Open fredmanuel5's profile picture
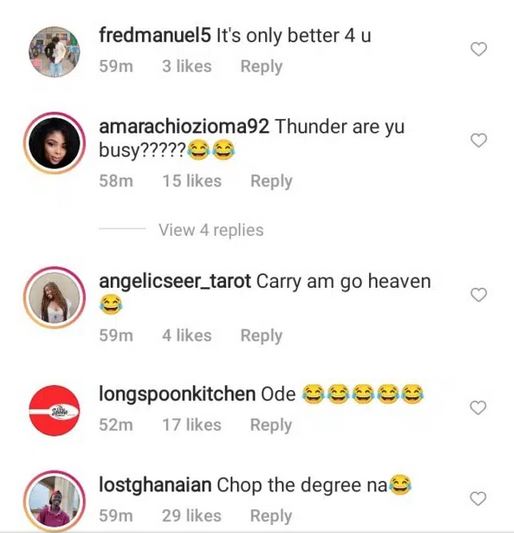Image resolution: width=514 pixels, height=533 pixels. pyautogui.click(x=54, y=52)
